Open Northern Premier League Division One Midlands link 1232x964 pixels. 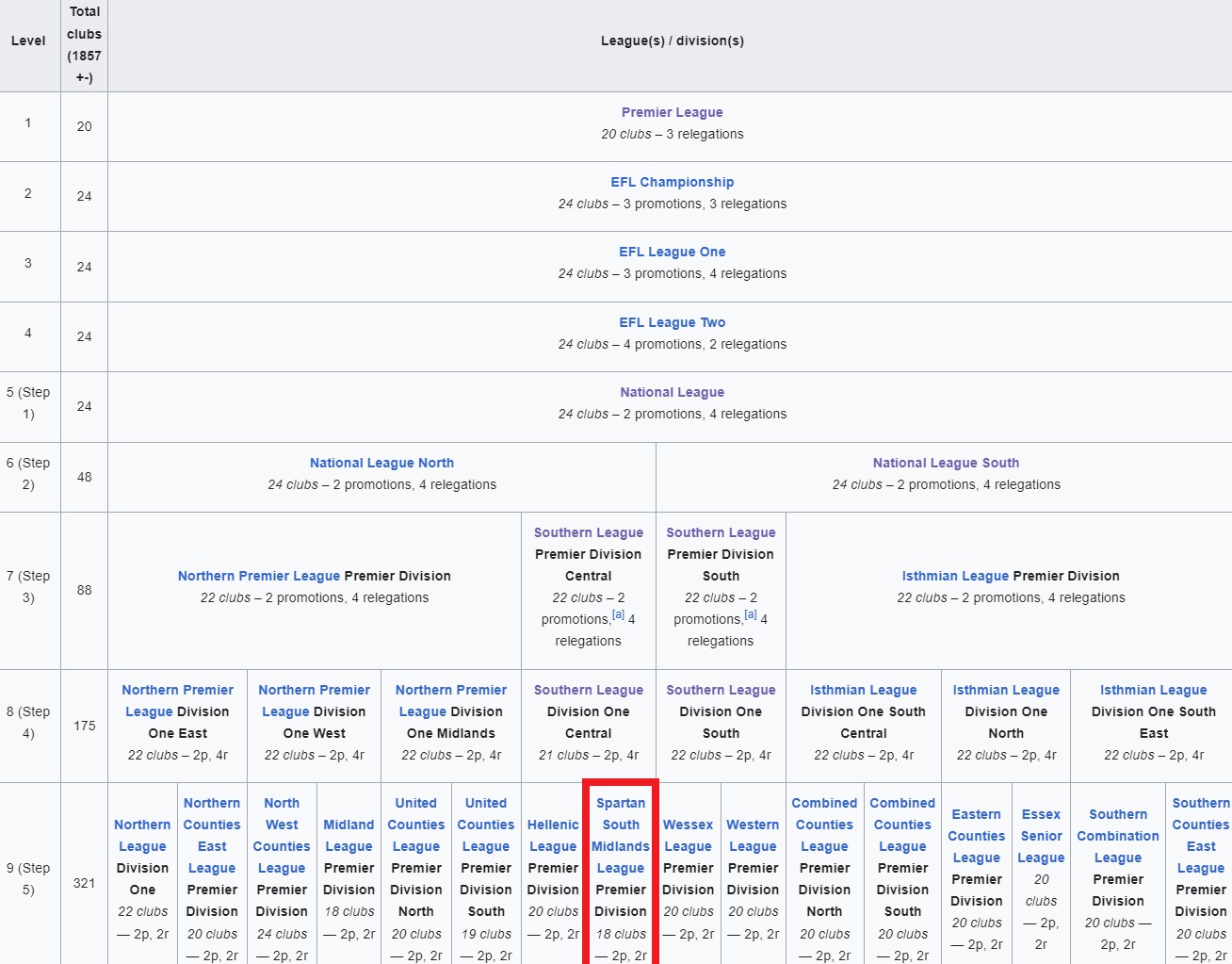tap(450, 700)
